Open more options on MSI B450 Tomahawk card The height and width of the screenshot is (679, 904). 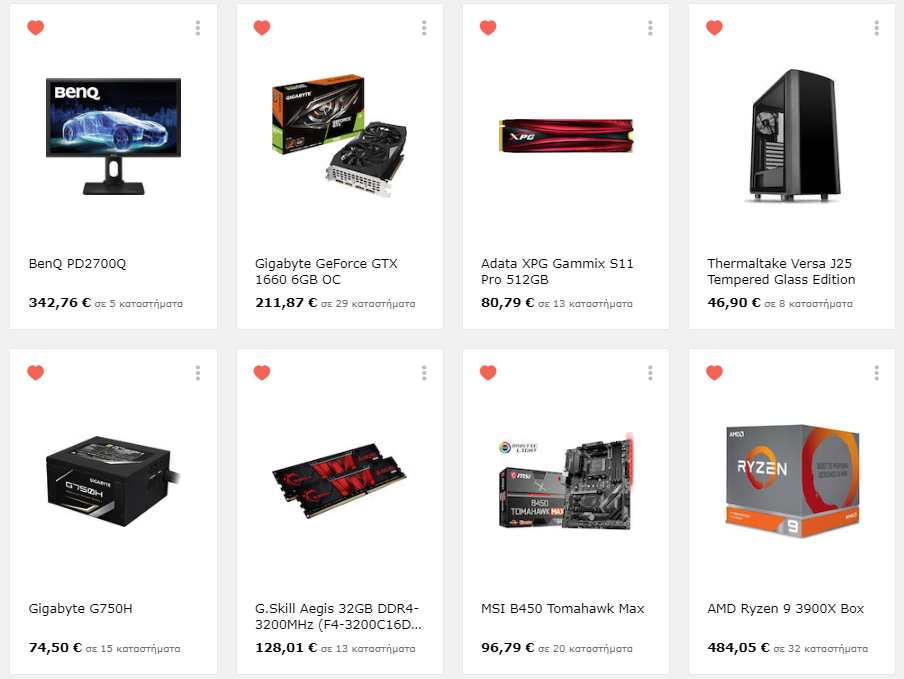[650, 373]
